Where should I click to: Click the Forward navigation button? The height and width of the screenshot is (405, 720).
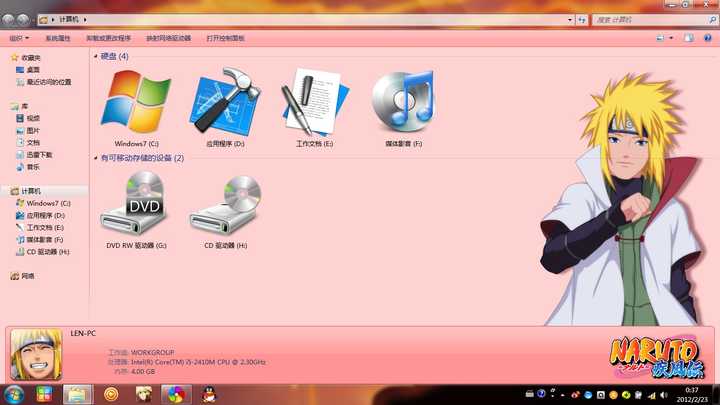point(23,19)
